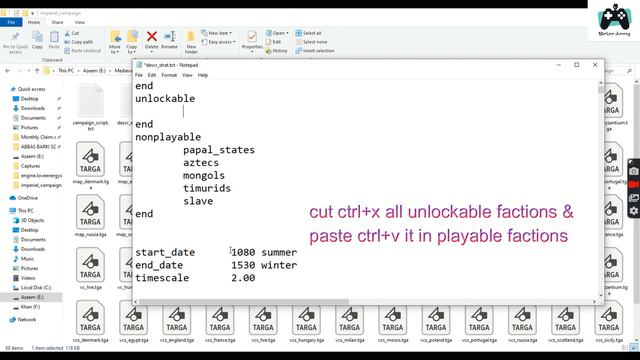Click the Rename icon
640x360 pixels.
click(x=169, y=36)
